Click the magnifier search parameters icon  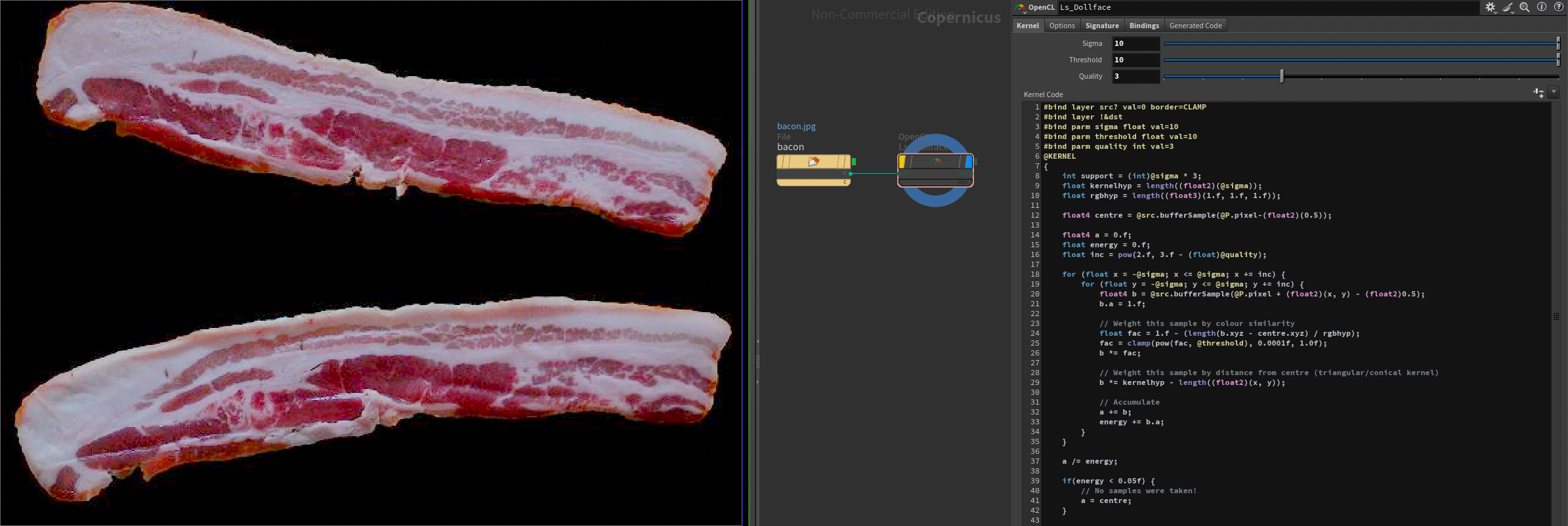point(1525,7)
